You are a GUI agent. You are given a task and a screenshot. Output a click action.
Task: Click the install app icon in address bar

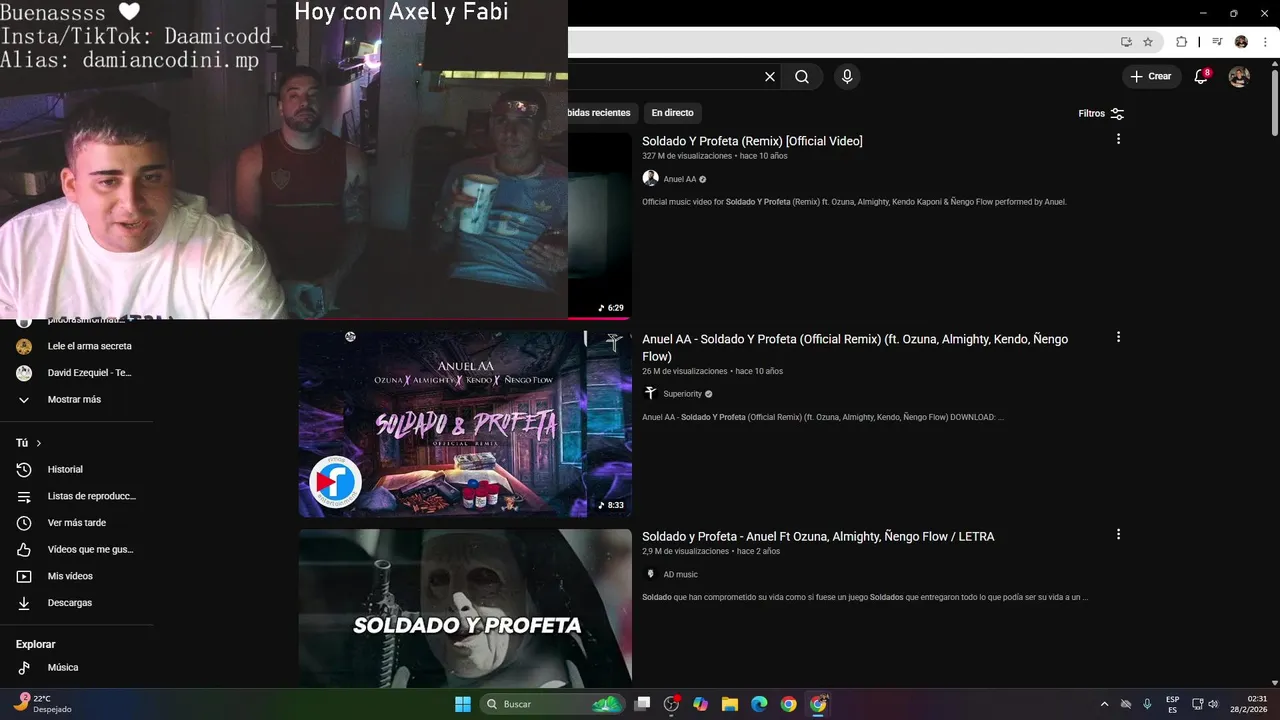pyautogui.click(x=1126, y=42)
